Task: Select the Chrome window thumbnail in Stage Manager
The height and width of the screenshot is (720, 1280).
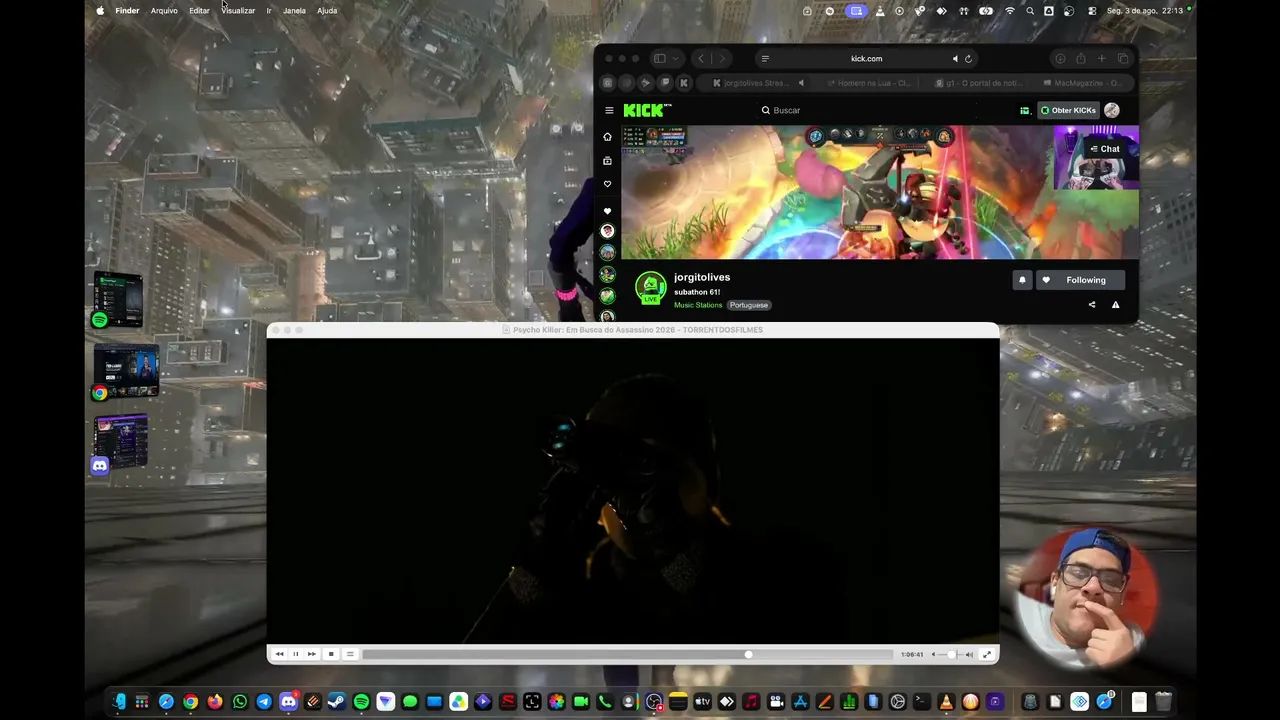Action: (125, 372)
